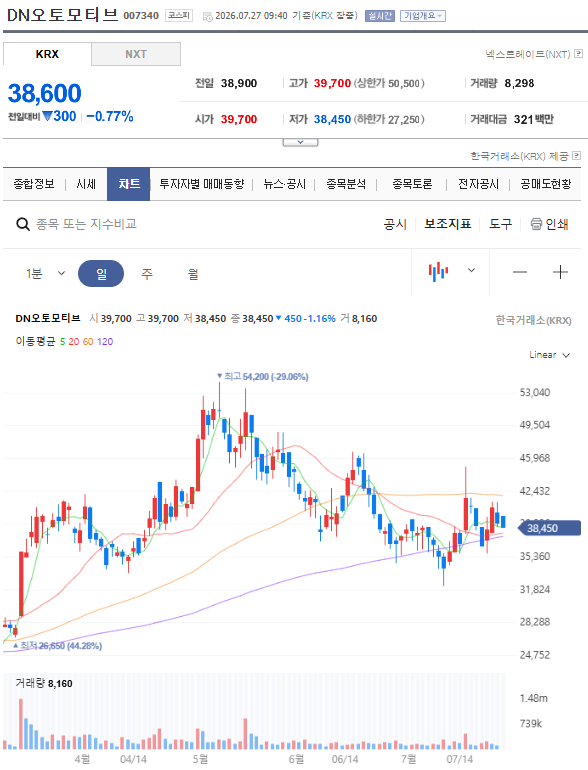Viewport: 588px width, 770px height.
Task: Zoom out the chart with minus
Action: click(520, 272)
